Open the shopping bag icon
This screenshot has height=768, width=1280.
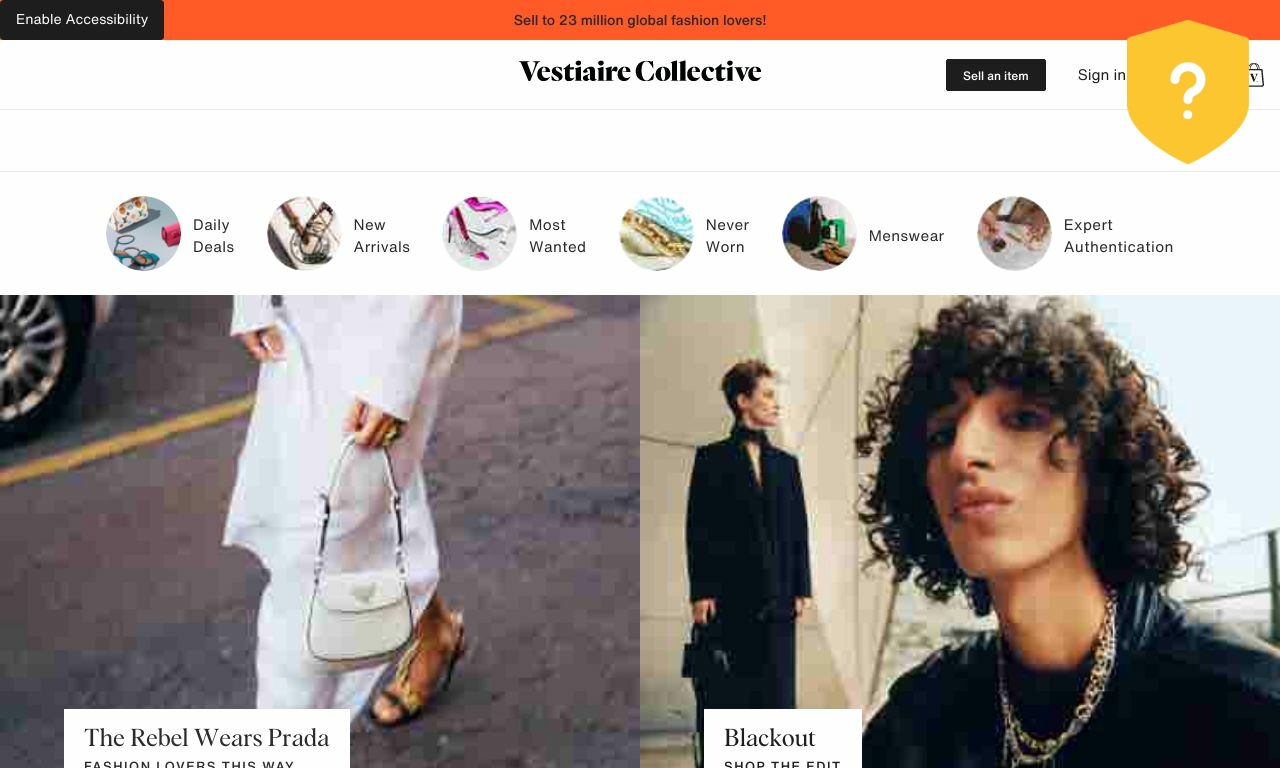(1256, 75)
